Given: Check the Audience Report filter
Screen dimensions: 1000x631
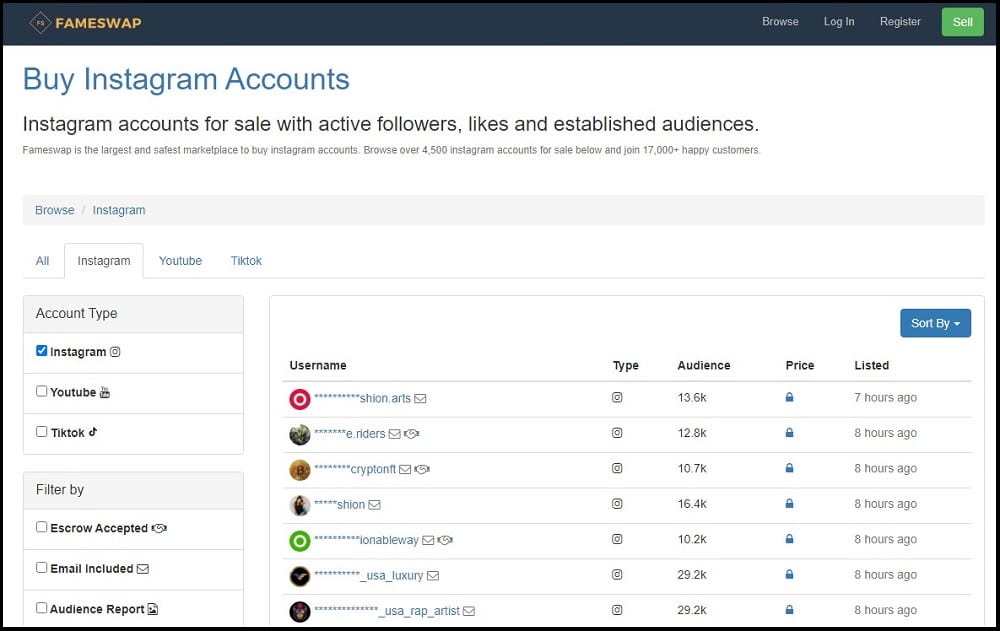Looking at the screenshot, I should (x=41, y=607).
